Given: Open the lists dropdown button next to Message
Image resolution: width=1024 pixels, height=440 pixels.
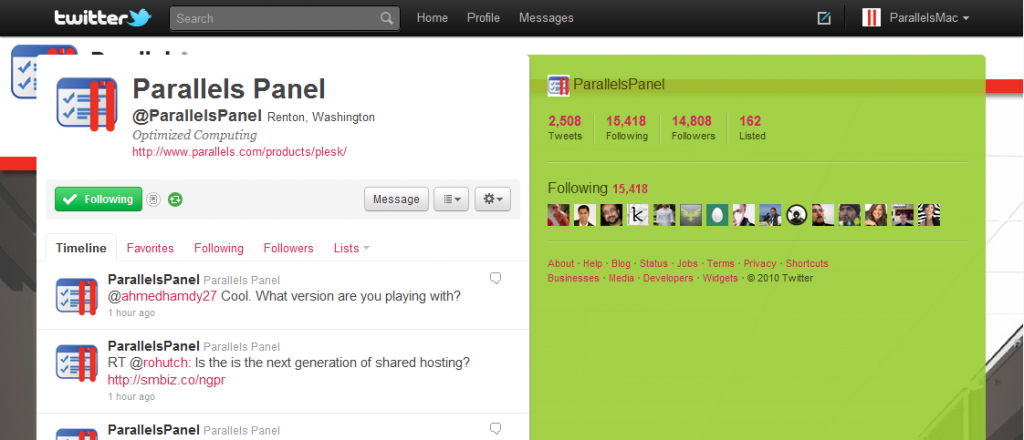Looking at the screenshot, I should (451, 199).
